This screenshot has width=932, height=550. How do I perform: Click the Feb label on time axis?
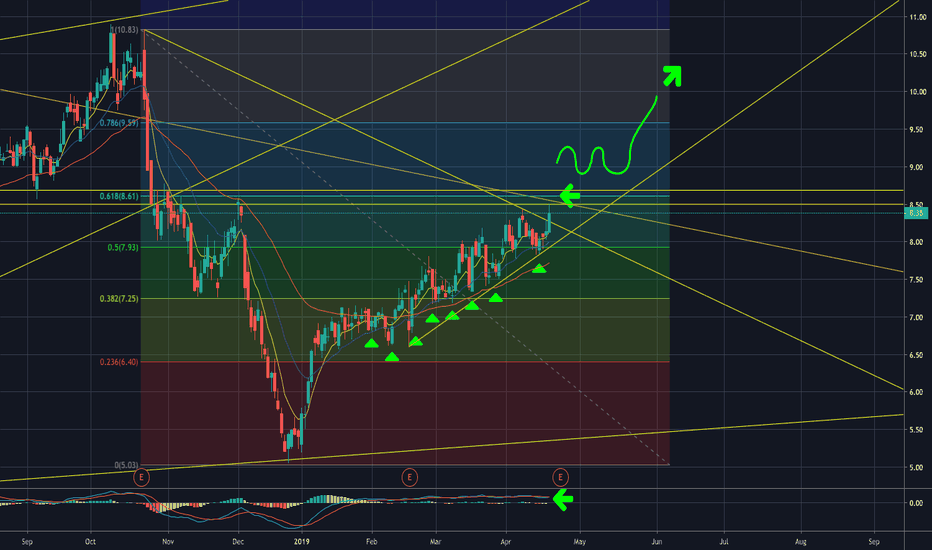pyautogui.click(x=371, y=542)
